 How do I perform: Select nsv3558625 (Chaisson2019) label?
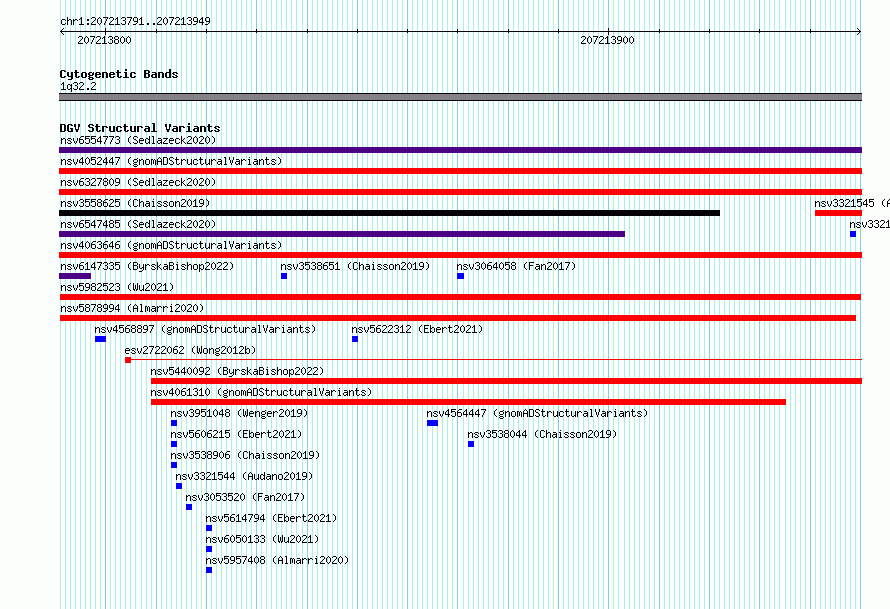point(135,203)
